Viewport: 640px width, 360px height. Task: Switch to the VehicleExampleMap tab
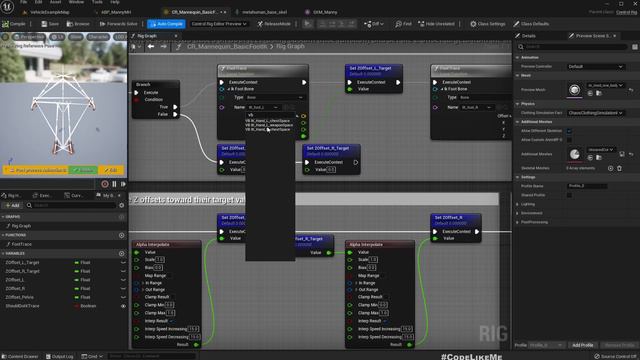(50, 12)
